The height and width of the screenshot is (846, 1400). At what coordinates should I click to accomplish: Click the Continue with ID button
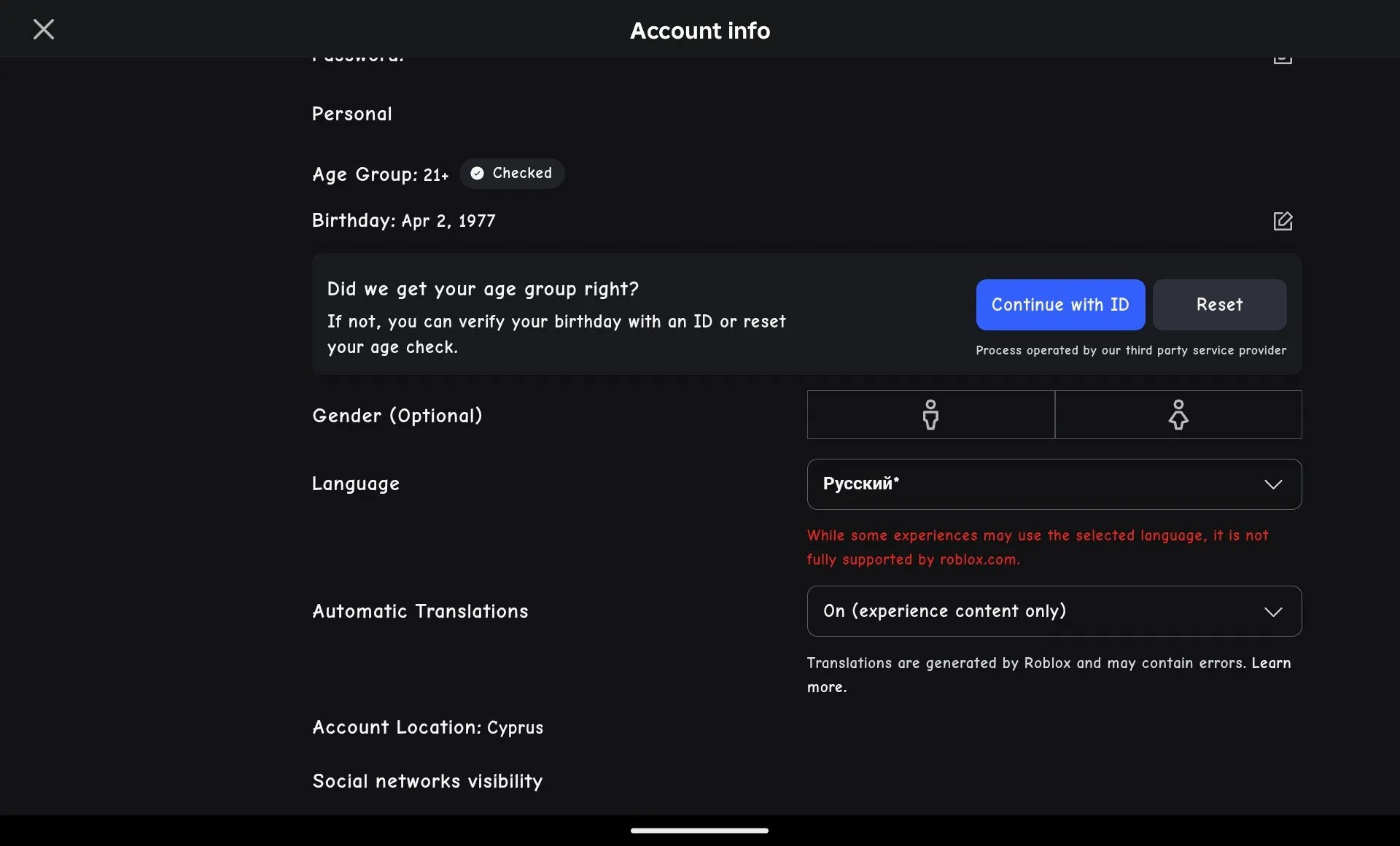(x=1060, y=304)
